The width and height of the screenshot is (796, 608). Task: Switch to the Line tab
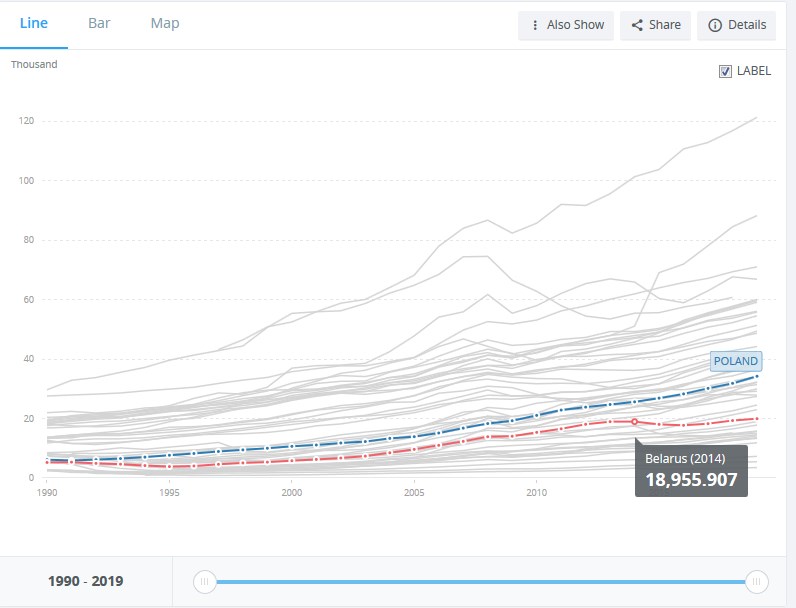[34, 24]
